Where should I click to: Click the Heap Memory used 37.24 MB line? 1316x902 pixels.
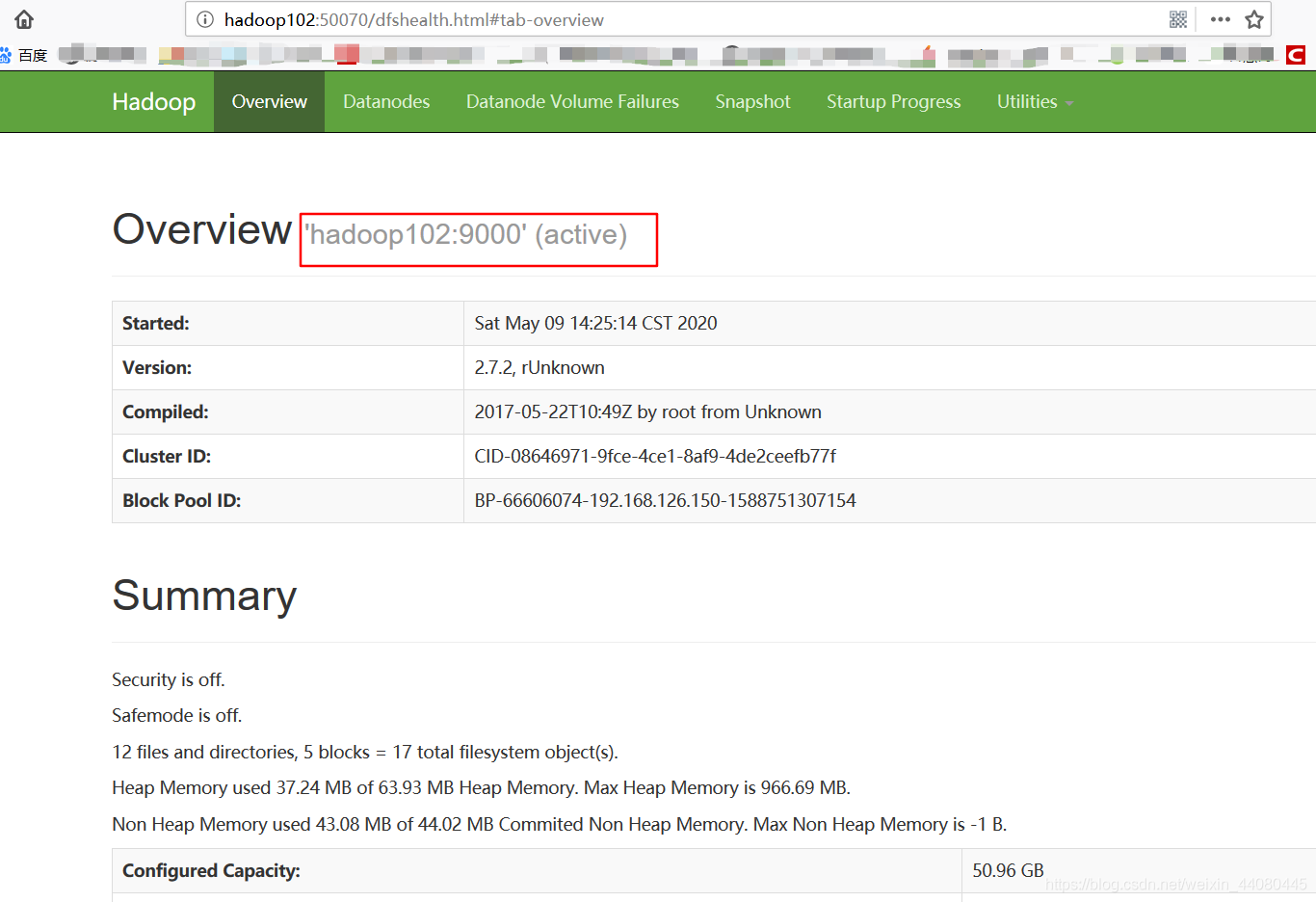[x=482, y=787]
